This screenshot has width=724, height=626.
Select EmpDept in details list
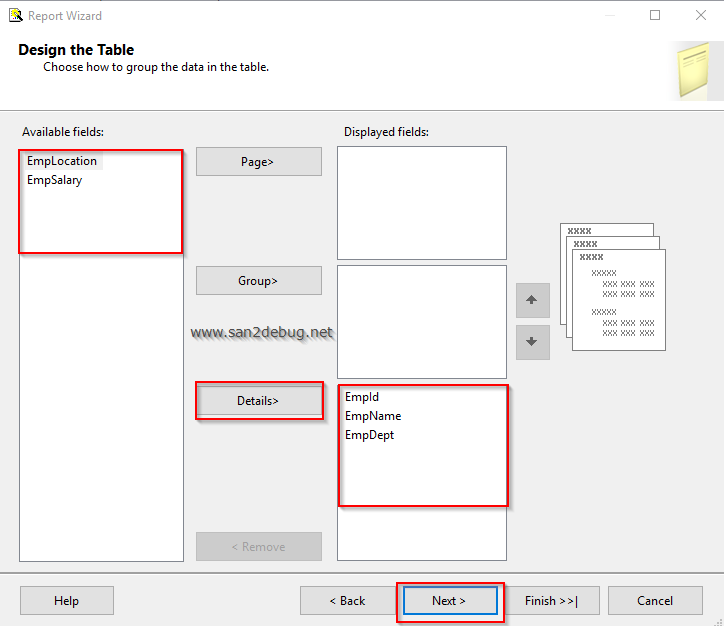click(369, 435)
